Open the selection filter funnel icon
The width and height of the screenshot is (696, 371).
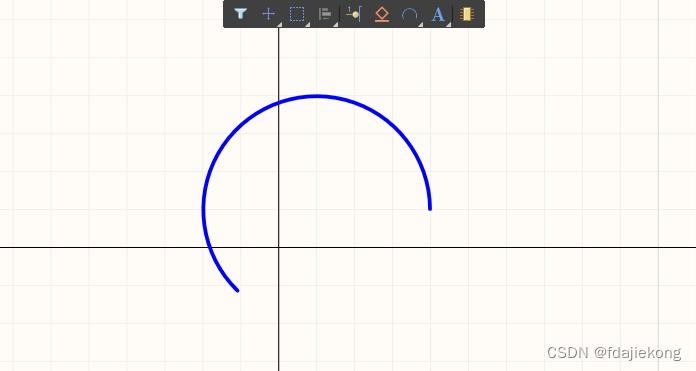(240, 14)
